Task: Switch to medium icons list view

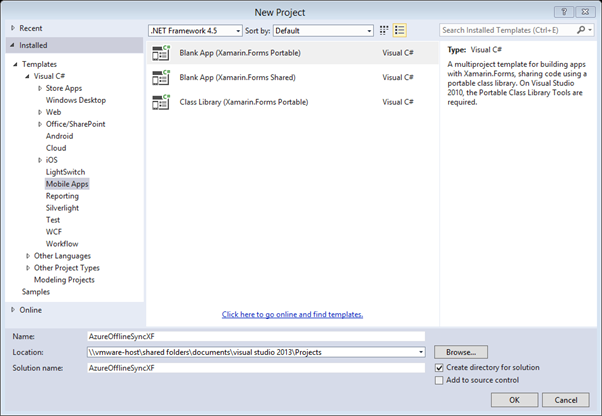Action: click(x=400, y=30)
